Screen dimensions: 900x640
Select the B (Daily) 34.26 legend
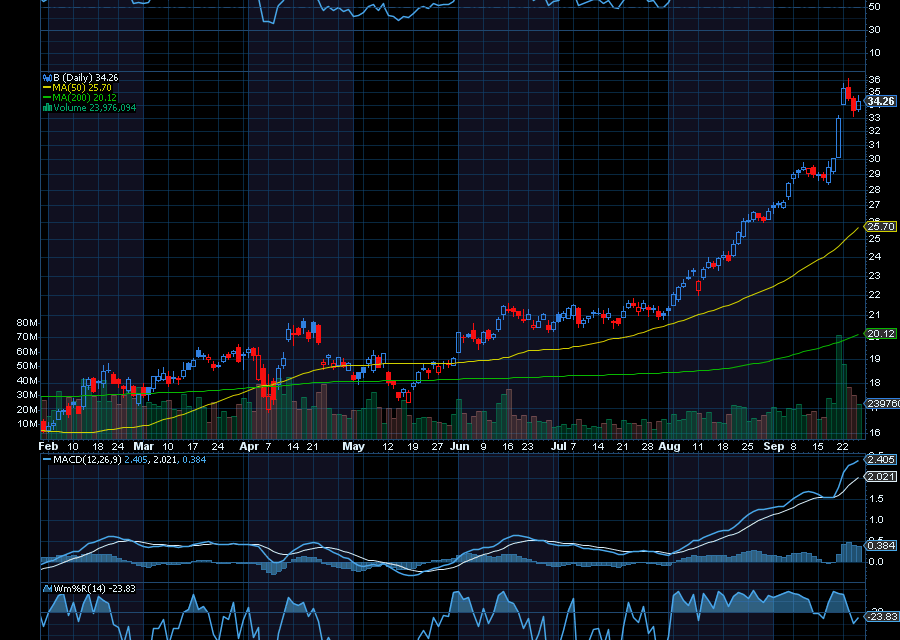tap(86, 77)
